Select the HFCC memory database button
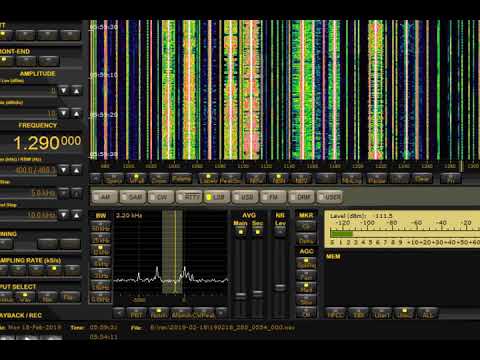The width and height of the screenshot is (480, 360). coord(335,313)
